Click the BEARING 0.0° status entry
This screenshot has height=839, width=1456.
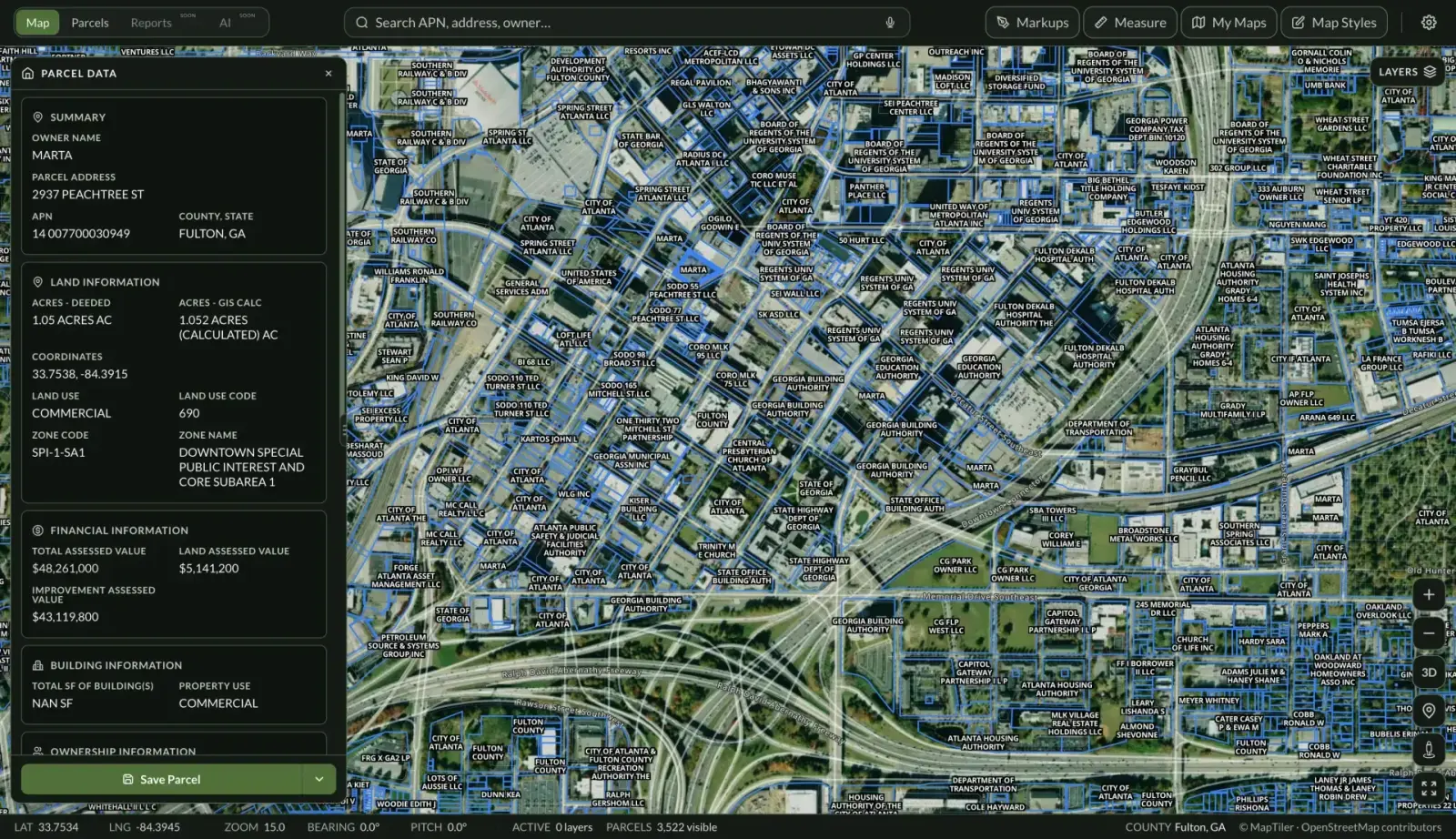click(343, 827)
